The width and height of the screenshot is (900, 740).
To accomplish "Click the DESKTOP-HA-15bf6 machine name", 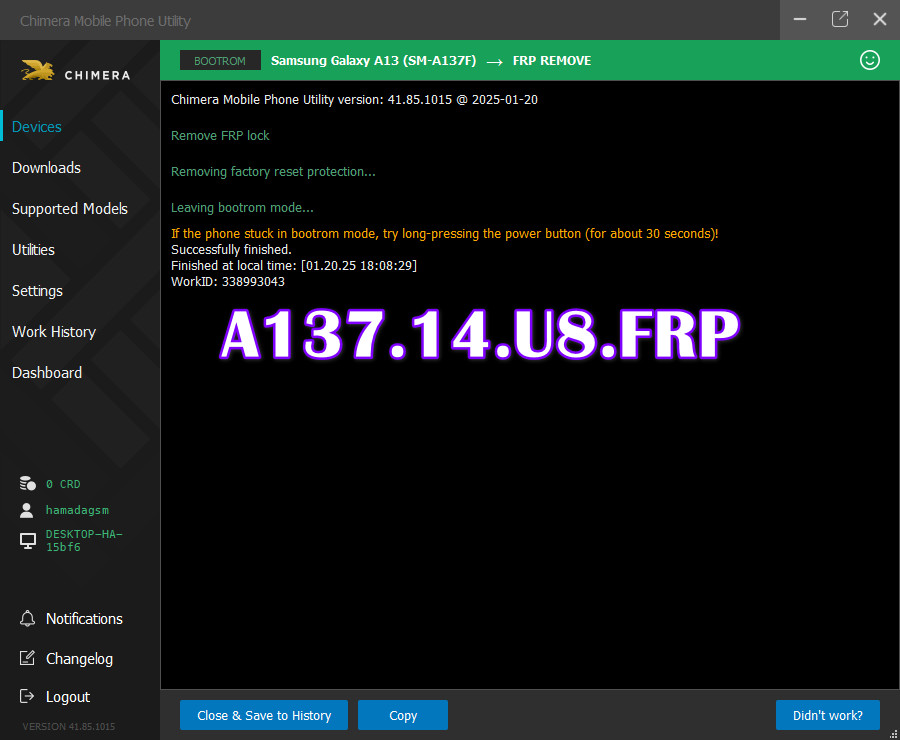I will coord(84,541).
